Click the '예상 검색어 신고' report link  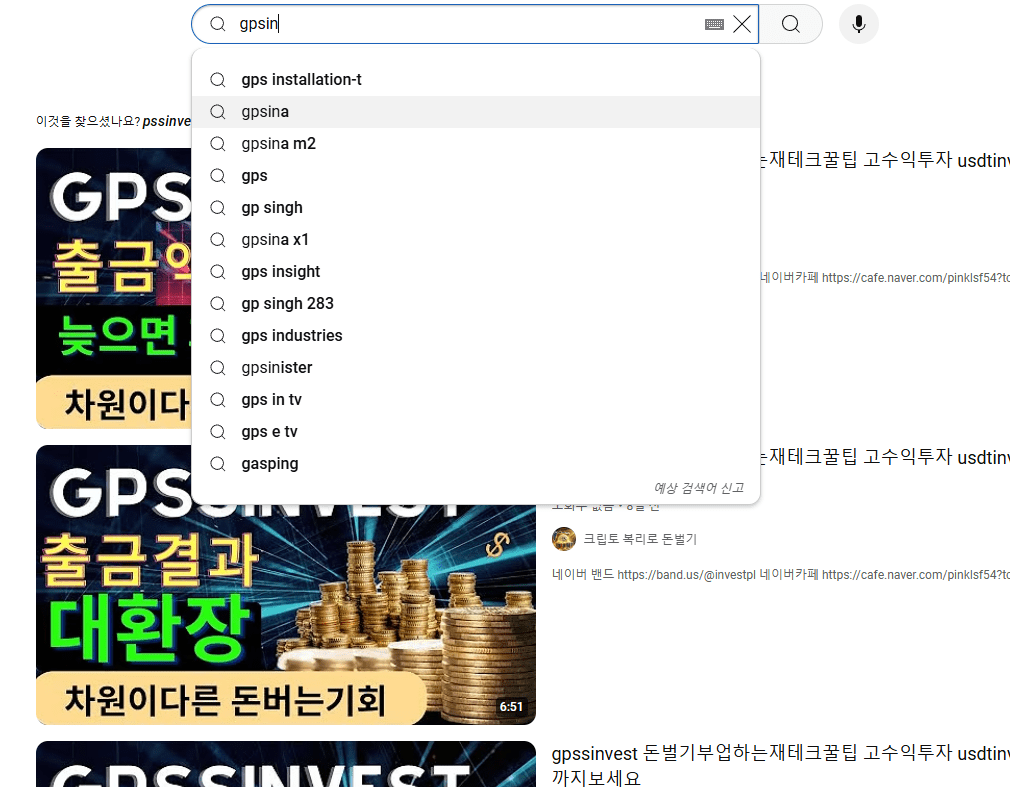(699, 488)
